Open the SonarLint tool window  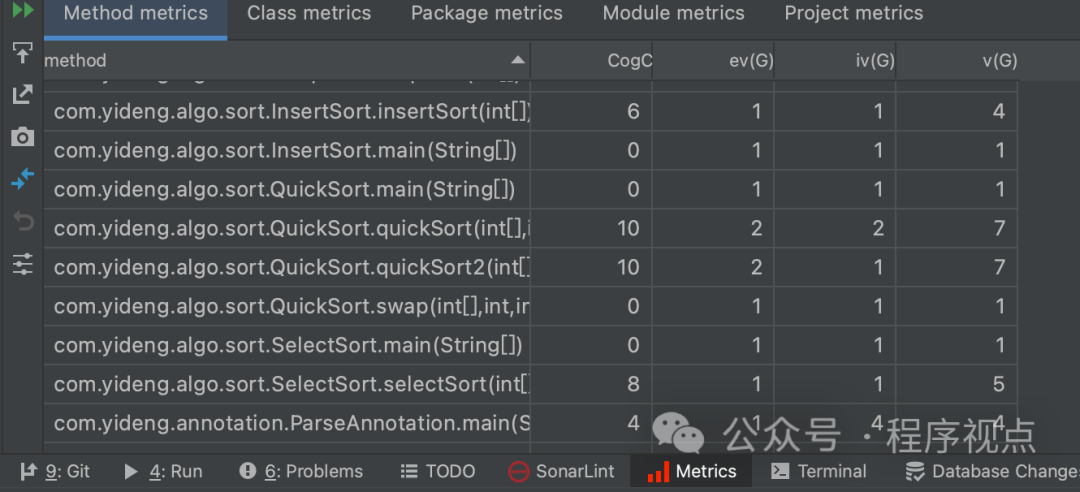click(561, 471)
